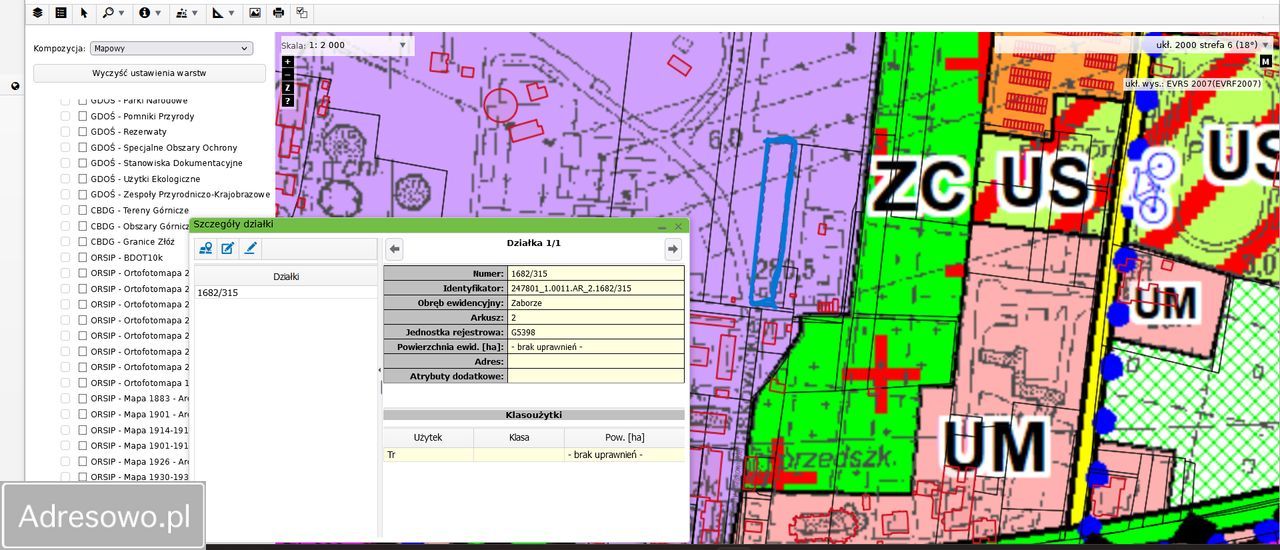Click locate parcel icon in details window
This screenshot has height=550, width=1280.
205,248
